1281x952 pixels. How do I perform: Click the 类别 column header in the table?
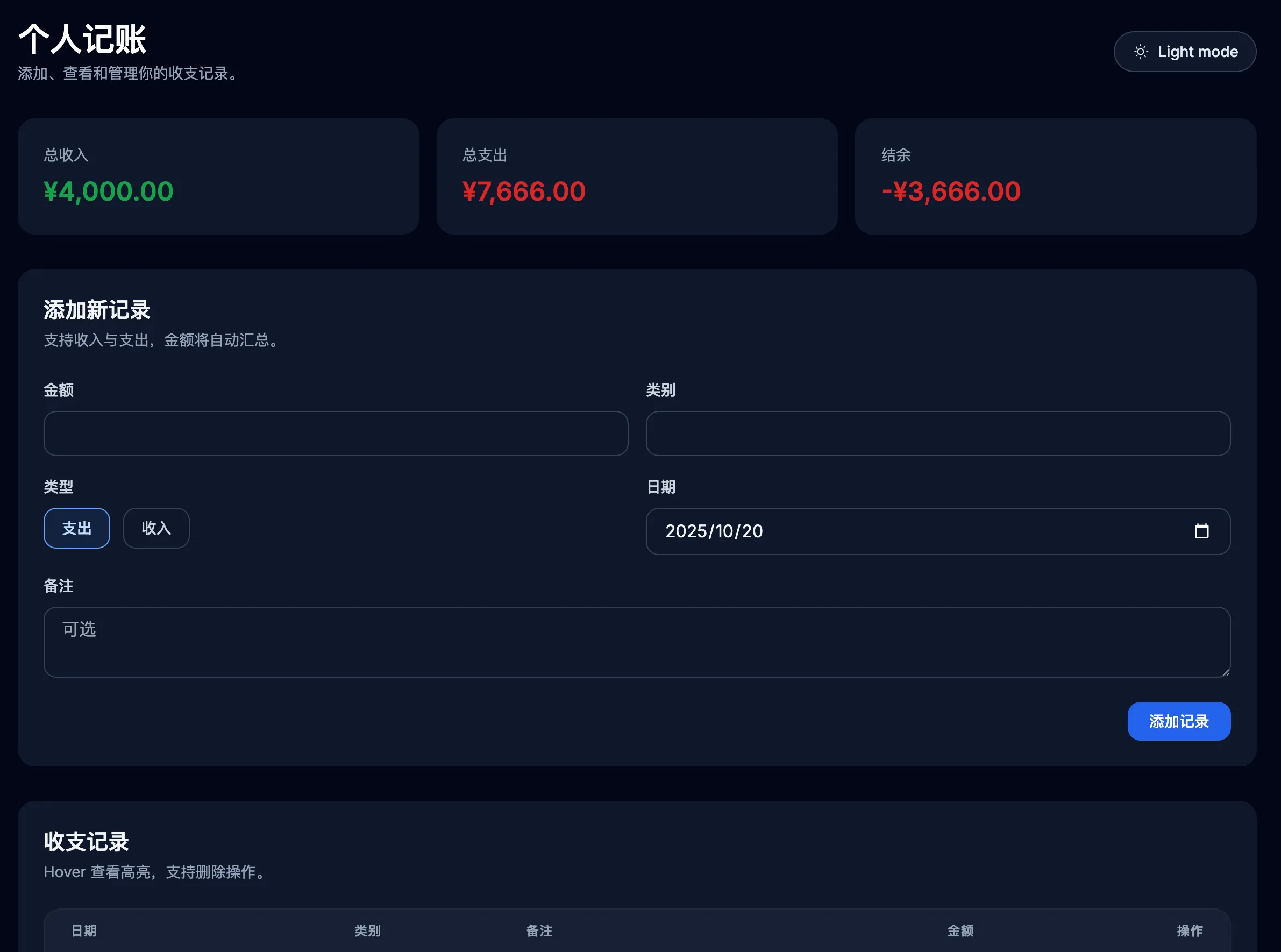[368, 930]
